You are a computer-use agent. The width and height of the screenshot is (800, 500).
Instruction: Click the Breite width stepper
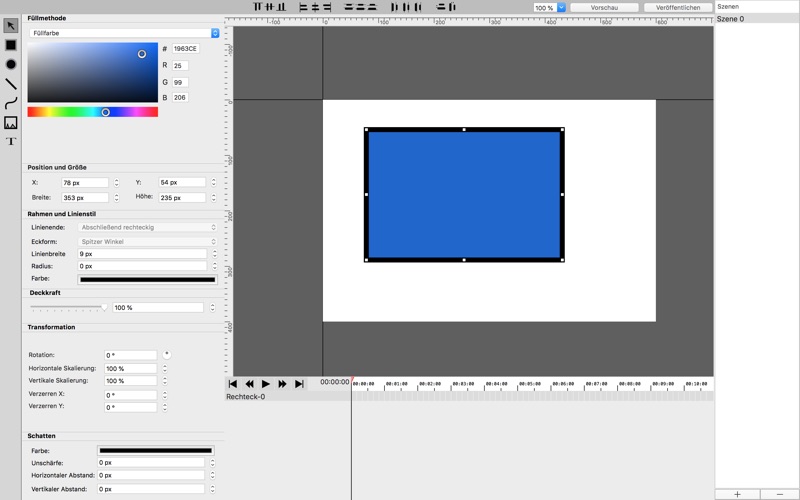point(116,197)
